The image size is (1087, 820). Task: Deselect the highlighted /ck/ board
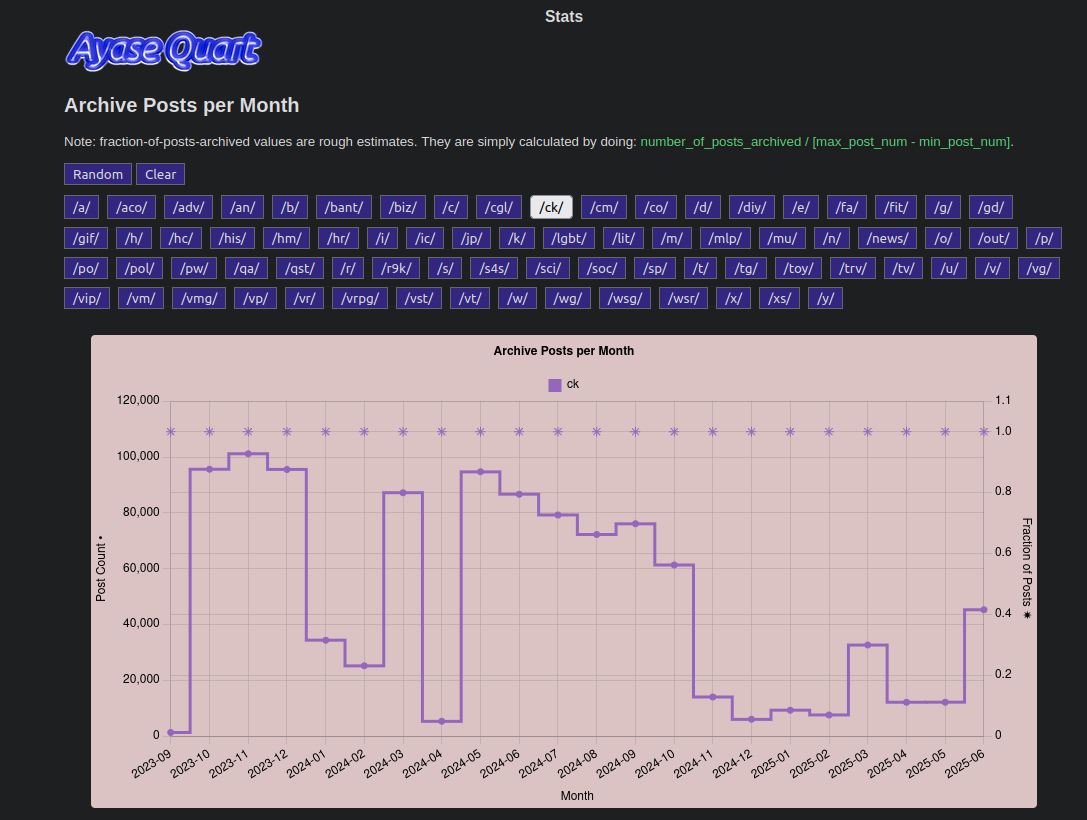click(x=551, y=207)
